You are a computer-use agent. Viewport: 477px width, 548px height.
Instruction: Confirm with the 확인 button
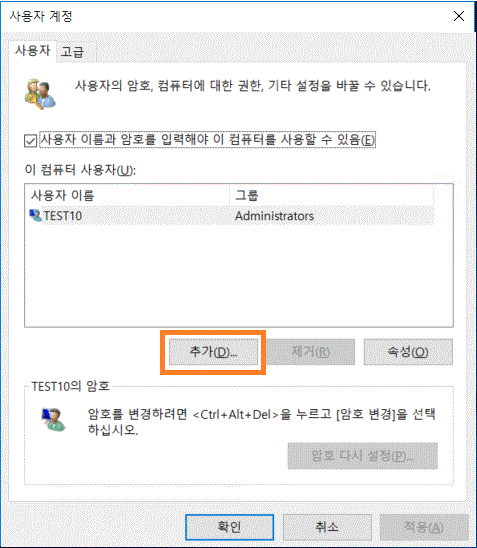[230, 527]
